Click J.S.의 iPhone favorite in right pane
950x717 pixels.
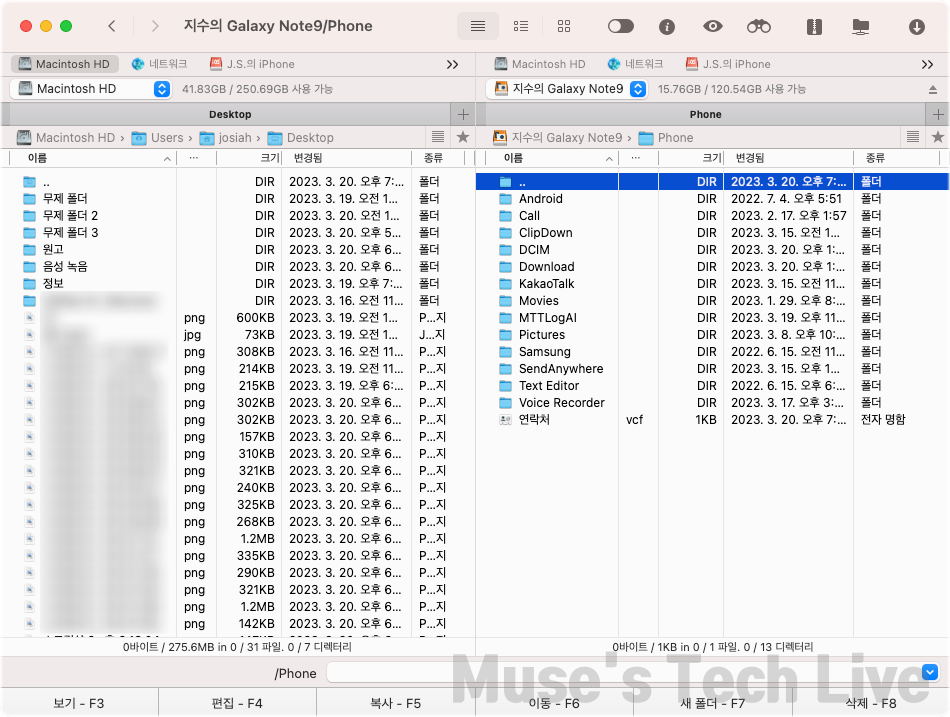coord(728,64)
